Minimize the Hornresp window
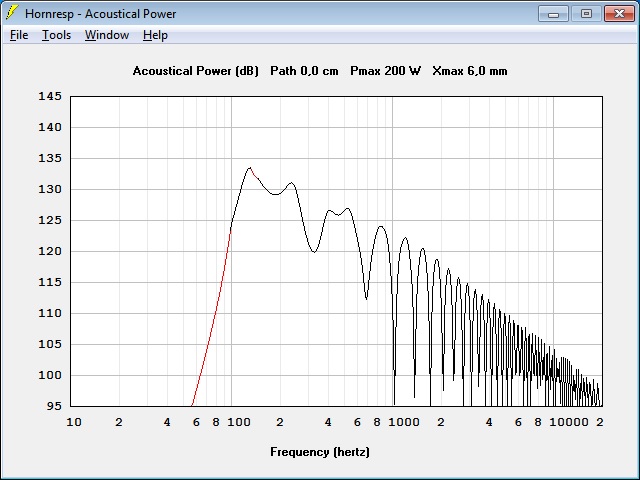Viewport: 640px width, 480px height. click(x=553, y=14)
